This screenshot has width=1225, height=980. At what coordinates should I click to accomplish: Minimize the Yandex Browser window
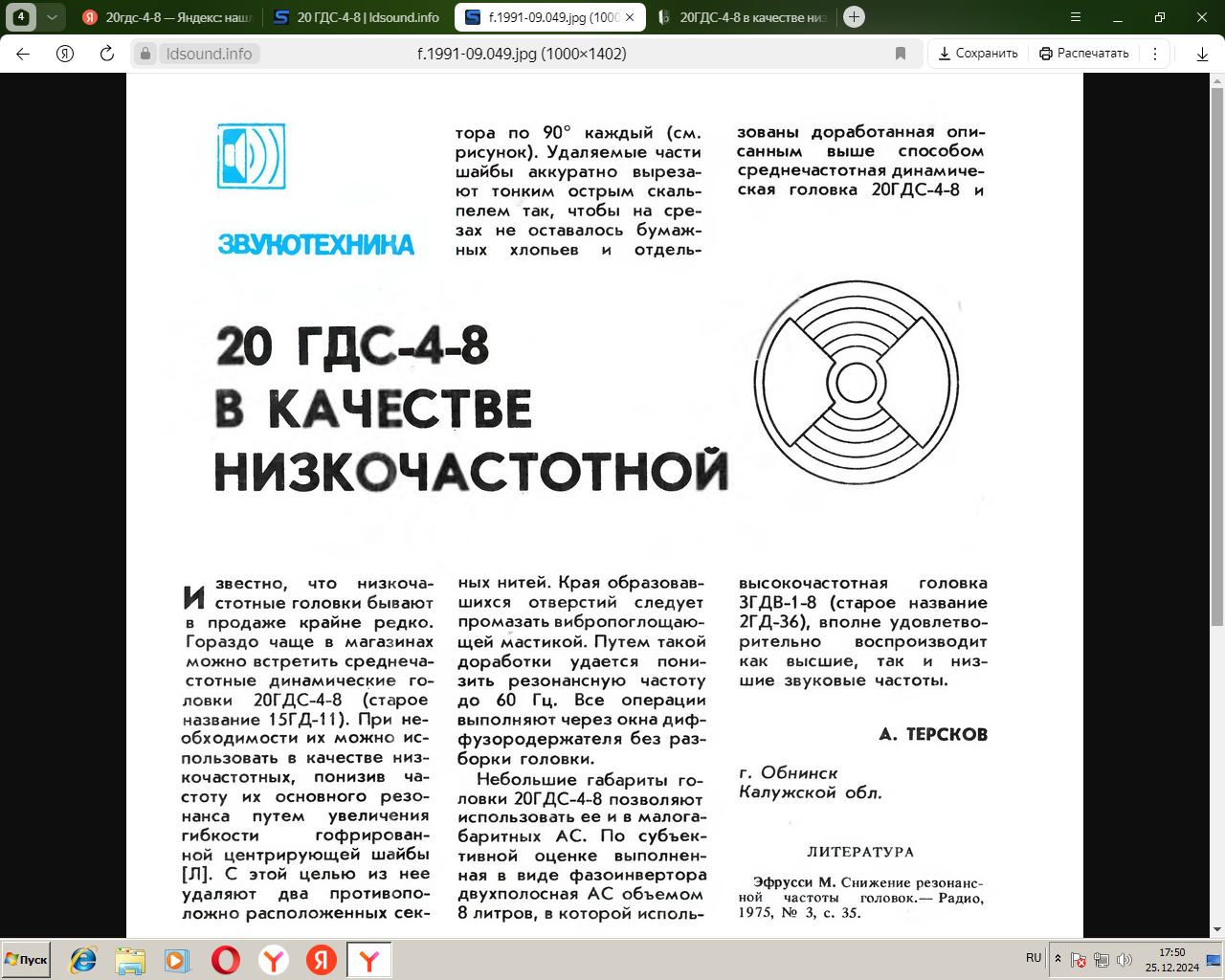[x=1118, y=17]
